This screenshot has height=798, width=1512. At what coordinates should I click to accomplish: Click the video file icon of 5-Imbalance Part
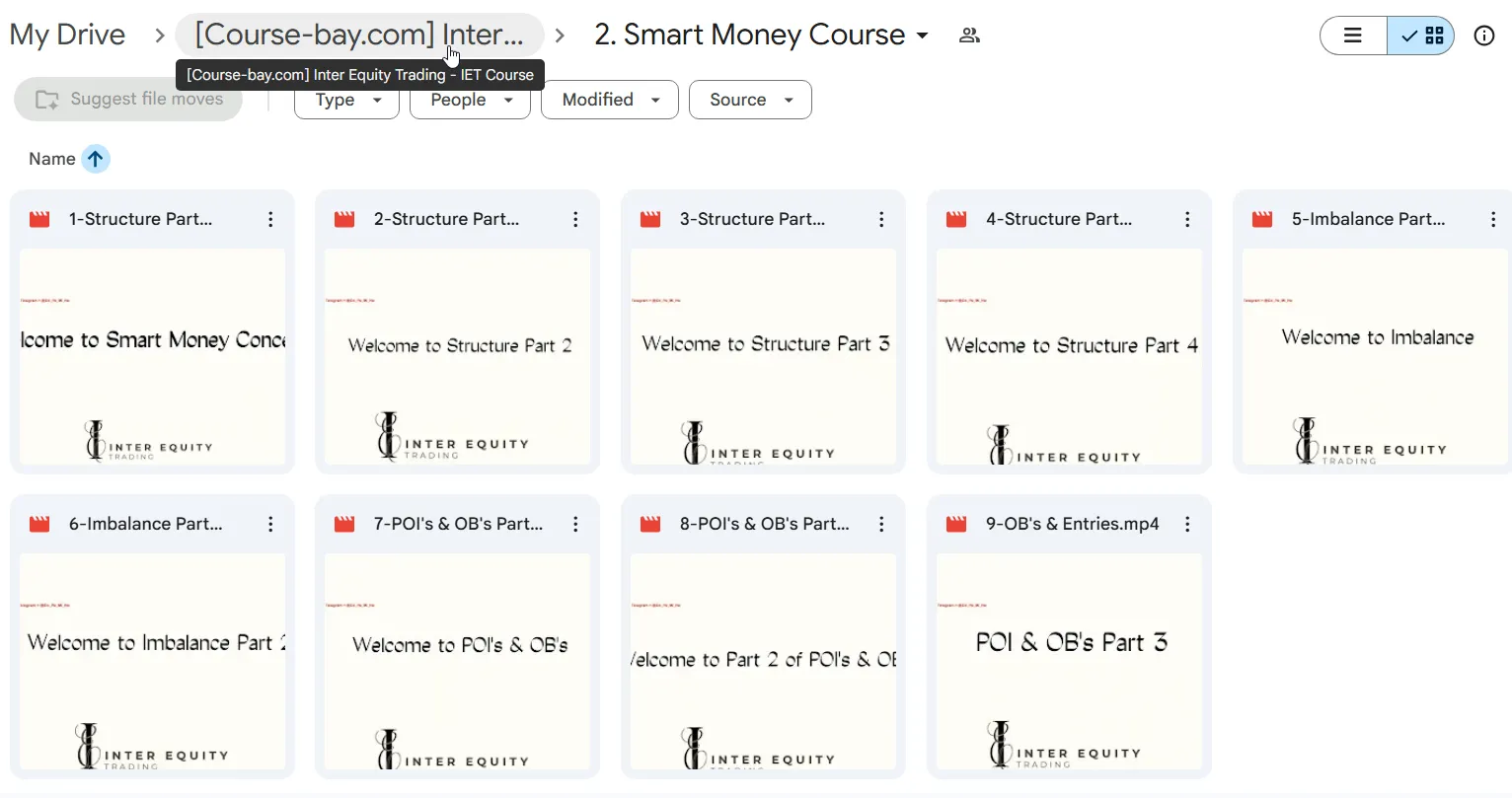coord(1262,220)
